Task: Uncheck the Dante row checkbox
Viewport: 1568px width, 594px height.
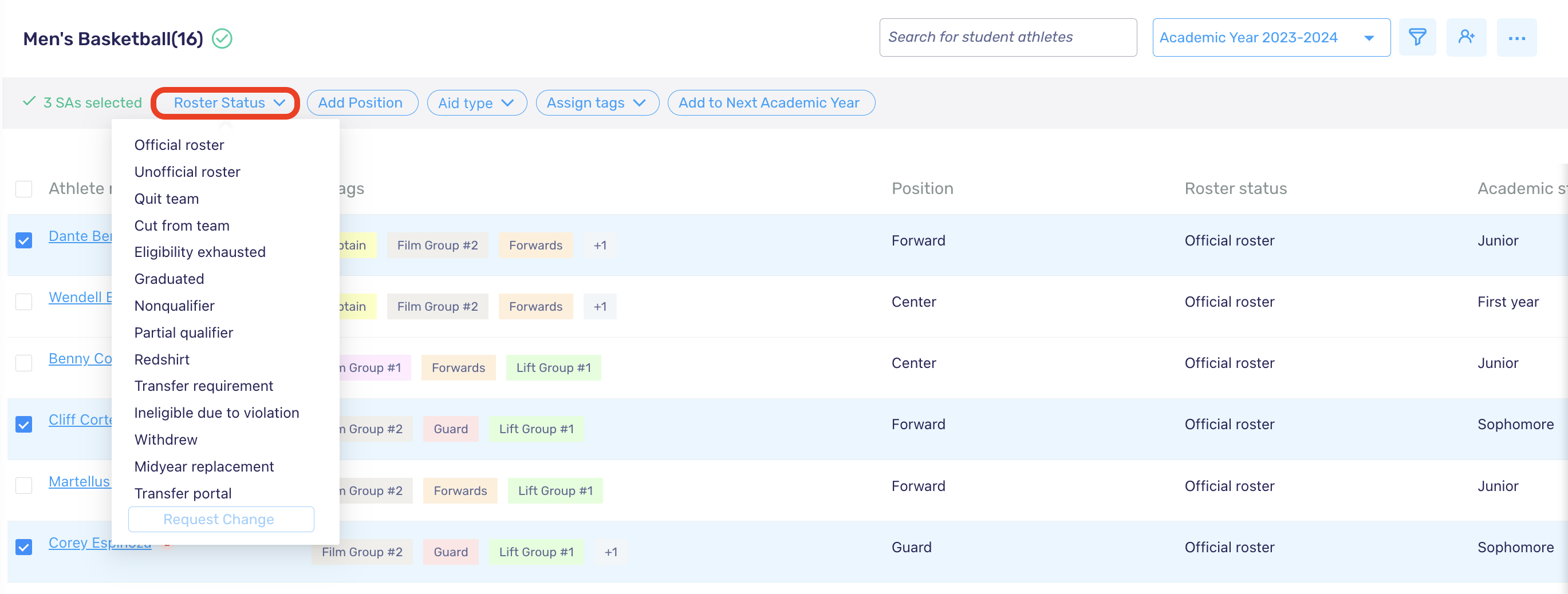Action: tap(23, 241)
